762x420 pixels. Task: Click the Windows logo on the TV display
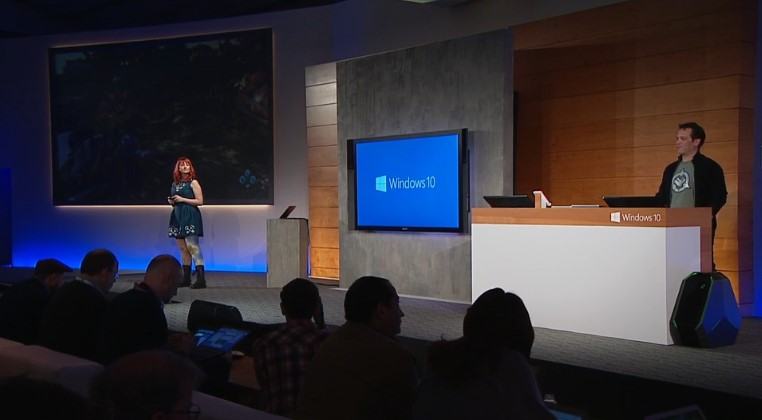[x=380, y=183]
